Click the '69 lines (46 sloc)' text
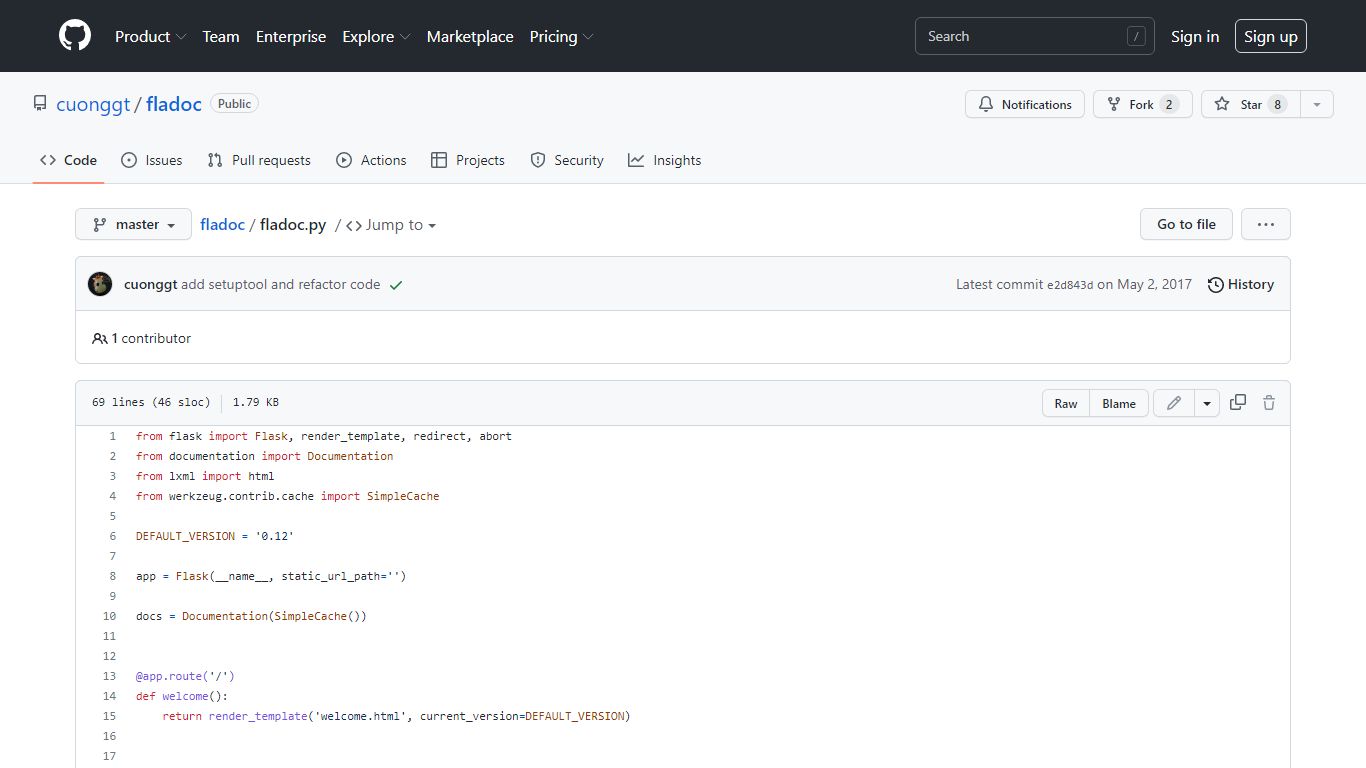Viewport: 1366px width, 768px height. (151, 403)
